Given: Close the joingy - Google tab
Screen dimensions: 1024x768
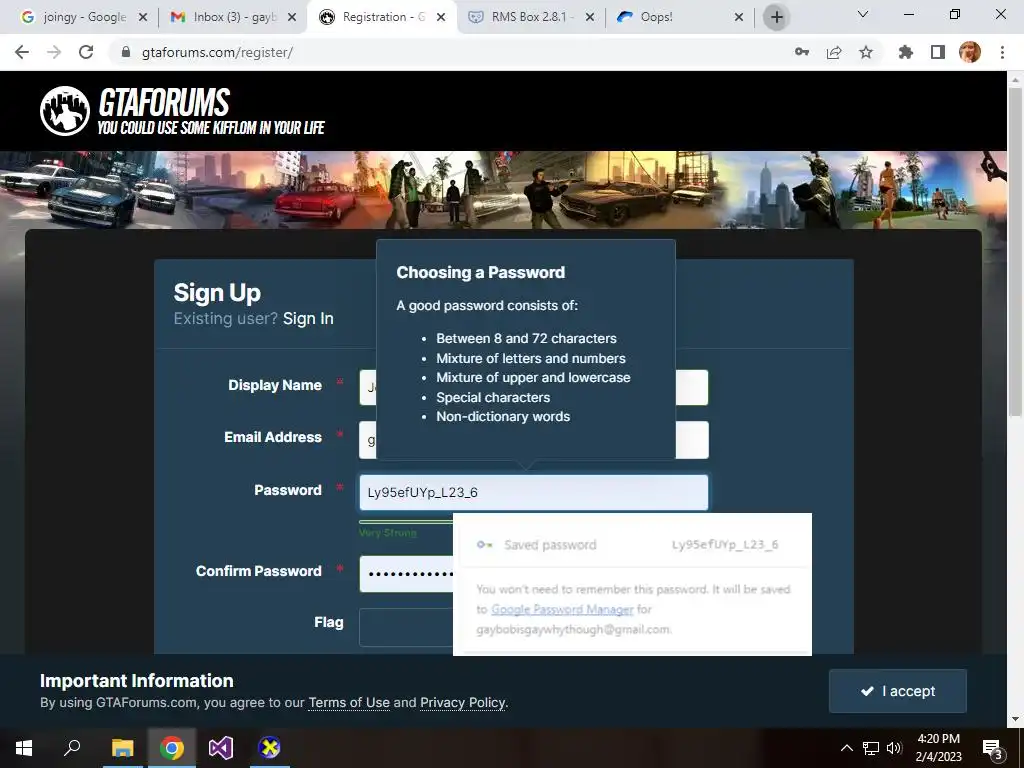Looking at the screenshot, I should point(143,17).
